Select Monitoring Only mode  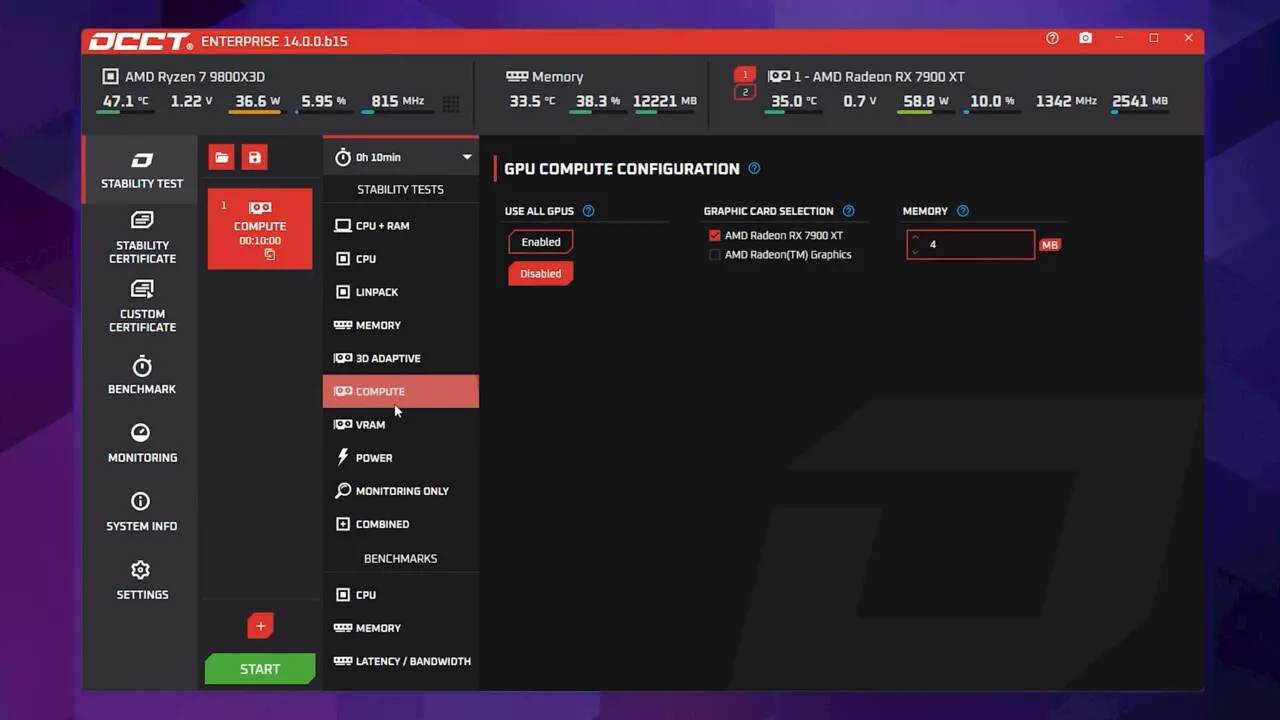(401, 490)
